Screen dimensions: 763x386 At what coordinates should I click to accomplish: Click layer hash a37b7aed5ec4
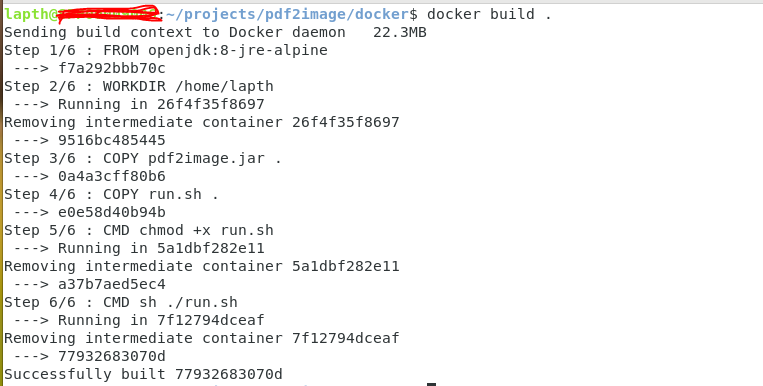tap(111, 284)
